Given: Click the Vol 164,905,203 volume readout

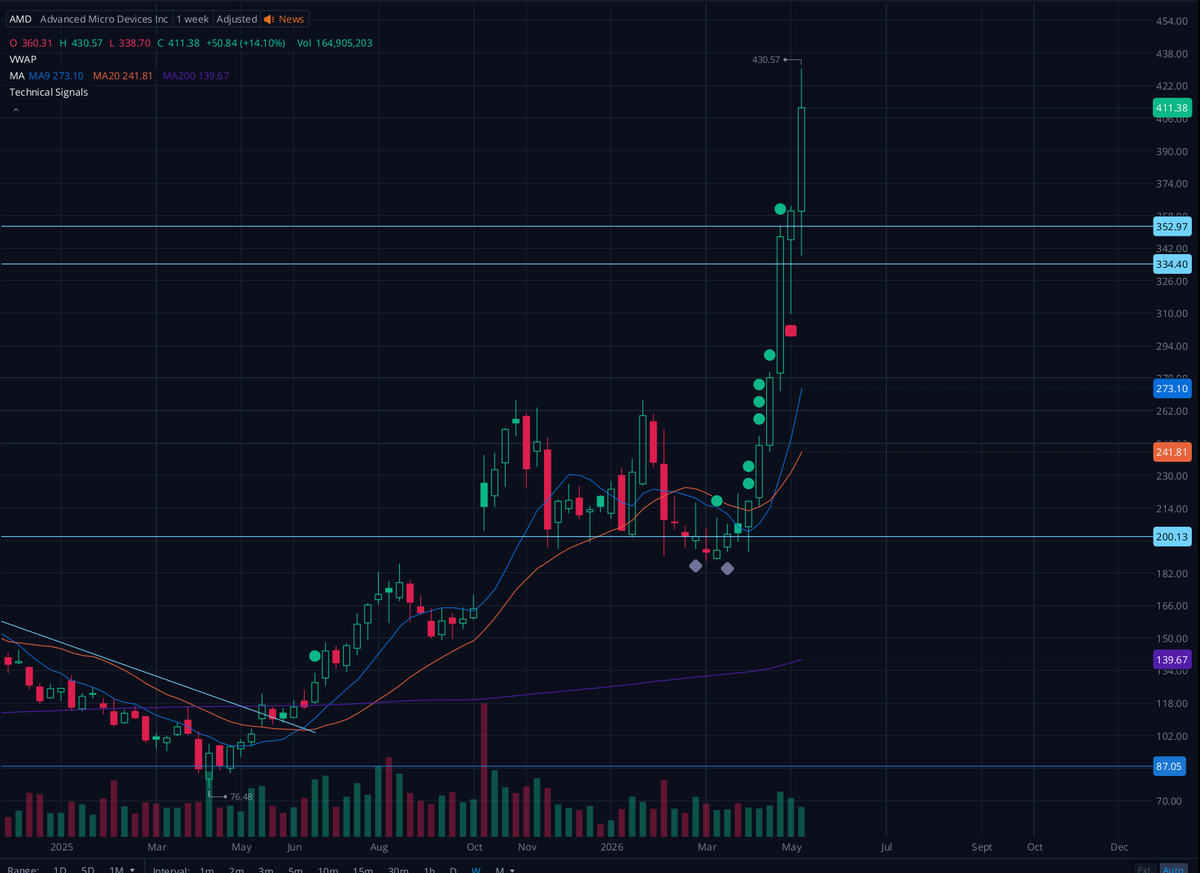Looking at the screenshot, I should (x=335, y=43).
